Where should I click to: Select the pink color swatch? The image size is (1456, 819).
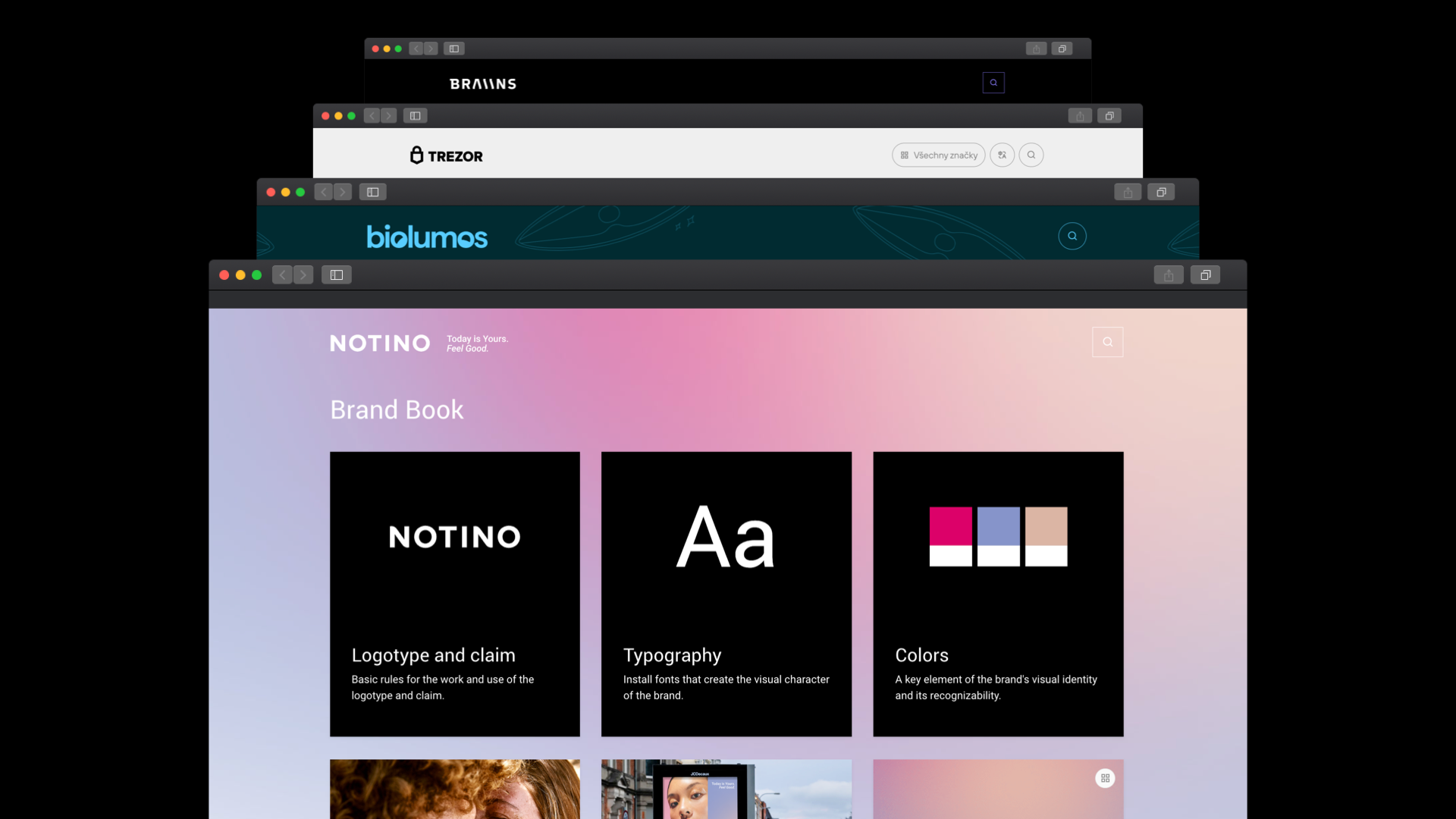click(x=951, y=537)
